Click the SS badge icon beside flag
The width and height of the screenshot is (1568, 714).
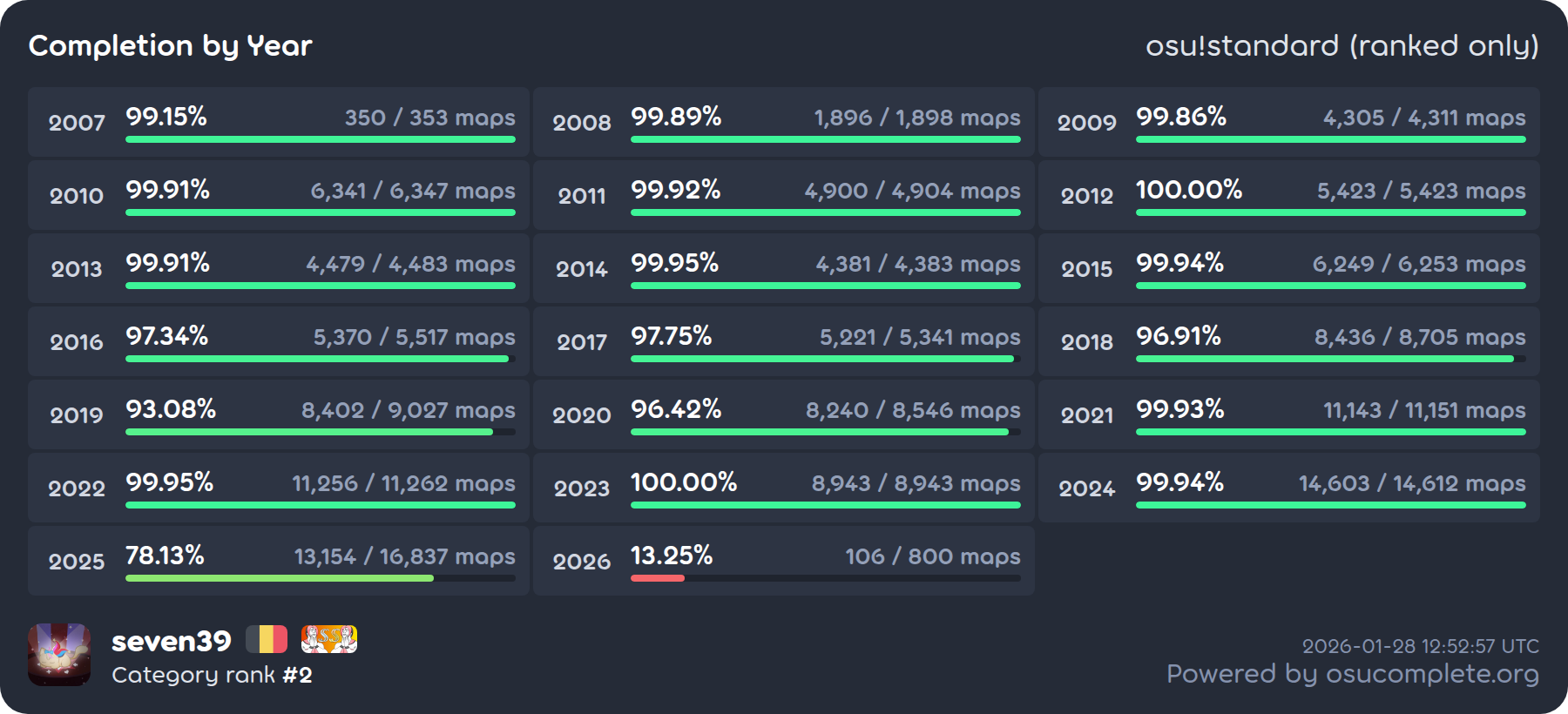tap(328, 640)
